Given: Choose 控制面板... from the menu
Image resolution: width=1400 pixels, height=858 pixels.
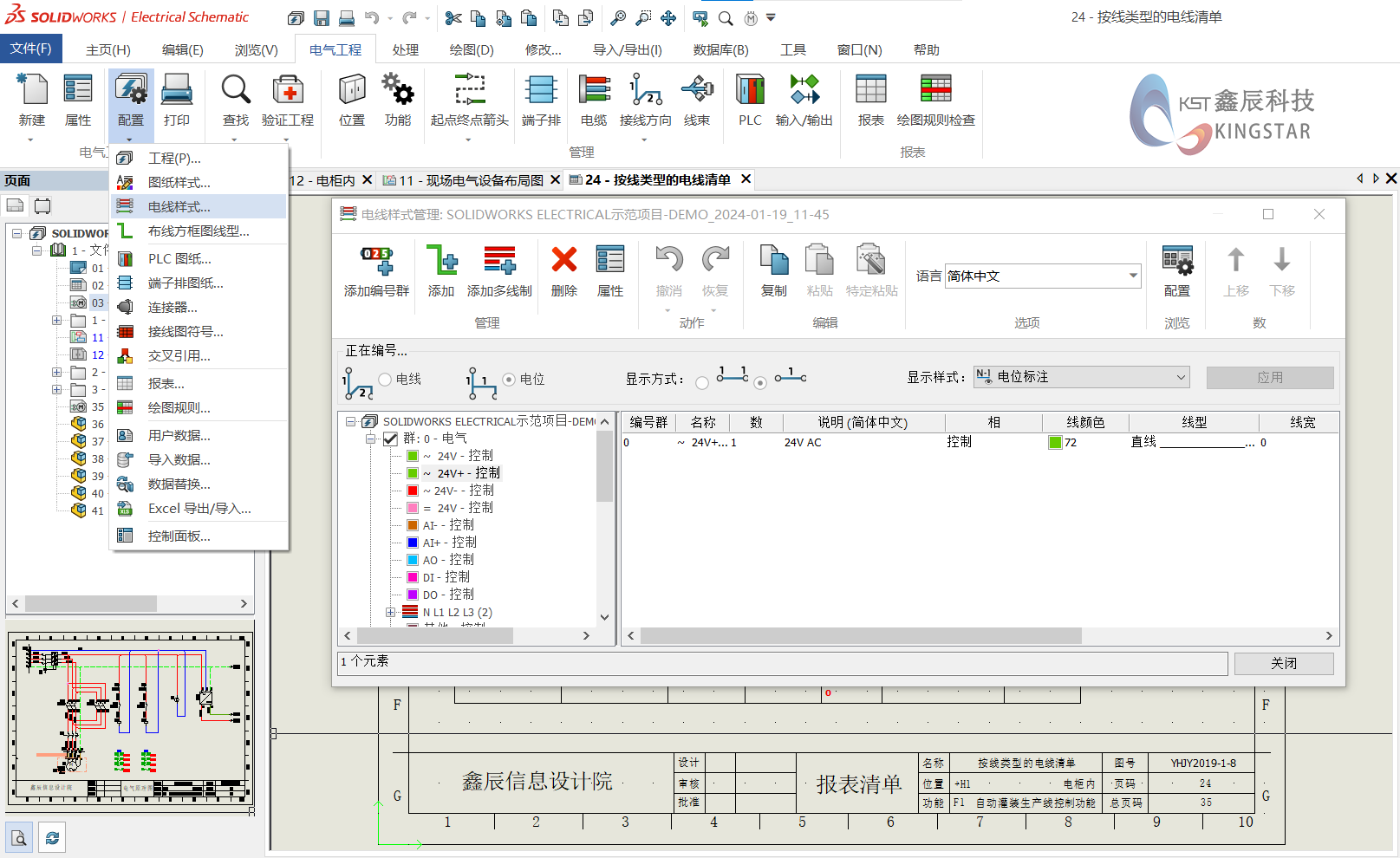Looking at the screenshot, I should click(x=199, y=536).
